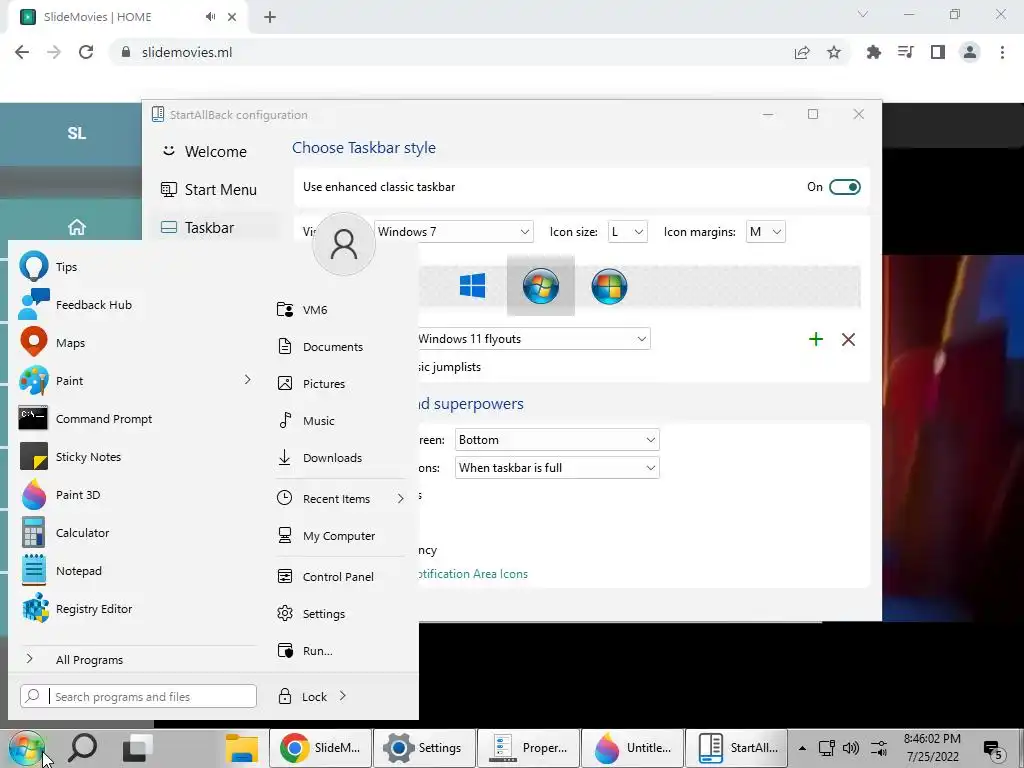
Task: Show hidden system tray icons arrow
Action: [802, 748]
